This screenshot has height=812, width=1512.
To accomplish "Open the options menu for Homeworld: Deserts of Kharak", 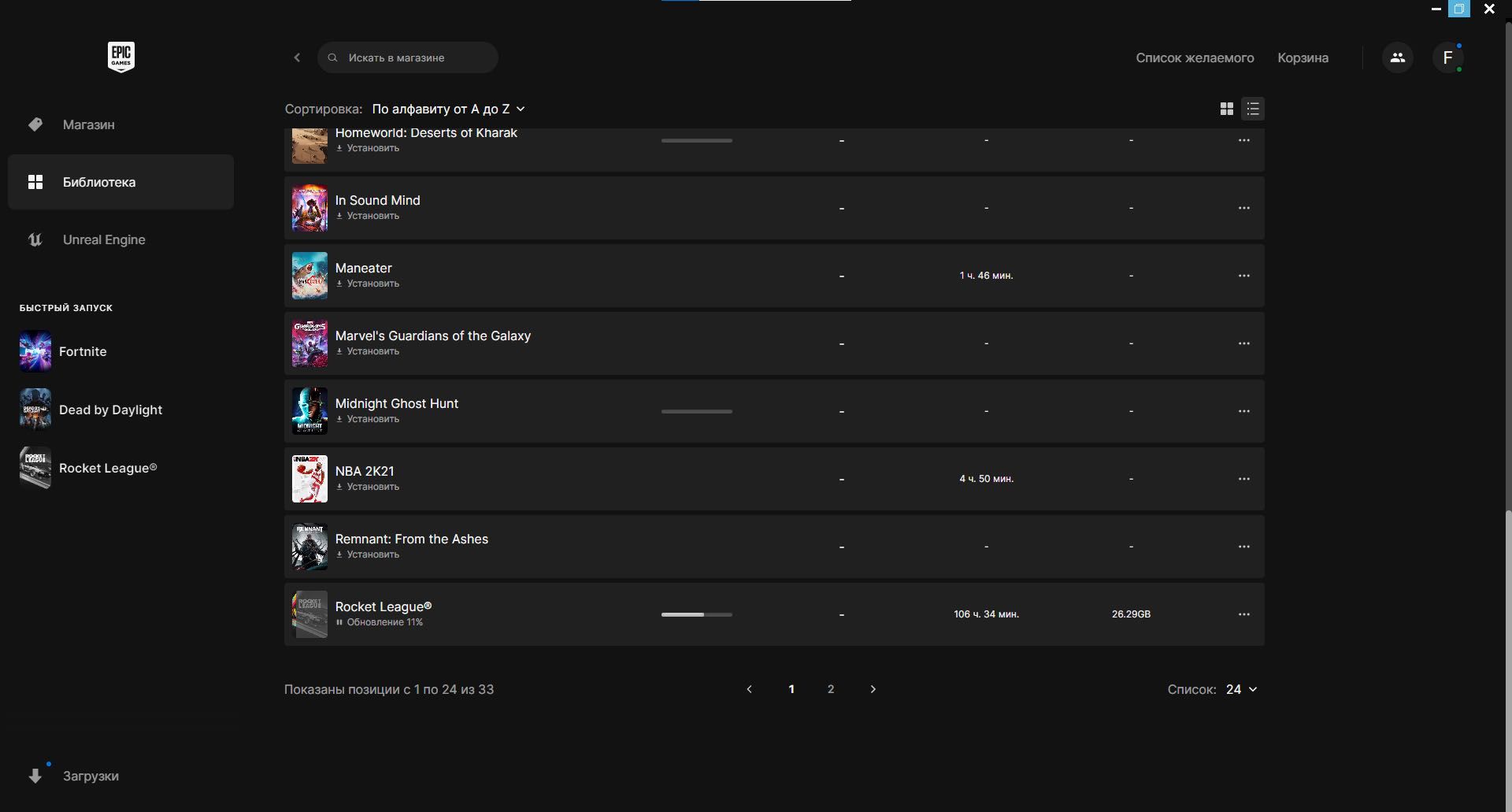I will (1244, 140).
